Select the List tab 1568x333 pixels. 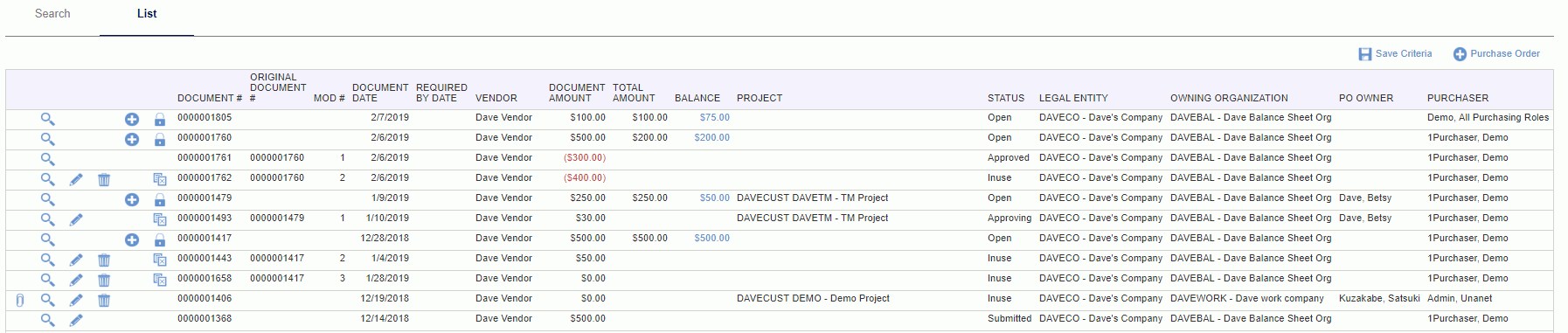[x=147, y=14]
